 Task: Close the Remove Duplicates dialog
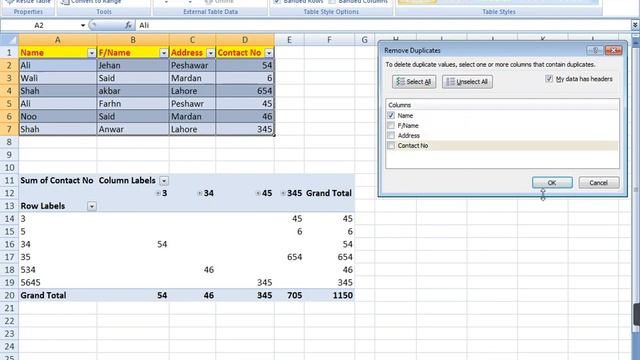pos(613,50)
